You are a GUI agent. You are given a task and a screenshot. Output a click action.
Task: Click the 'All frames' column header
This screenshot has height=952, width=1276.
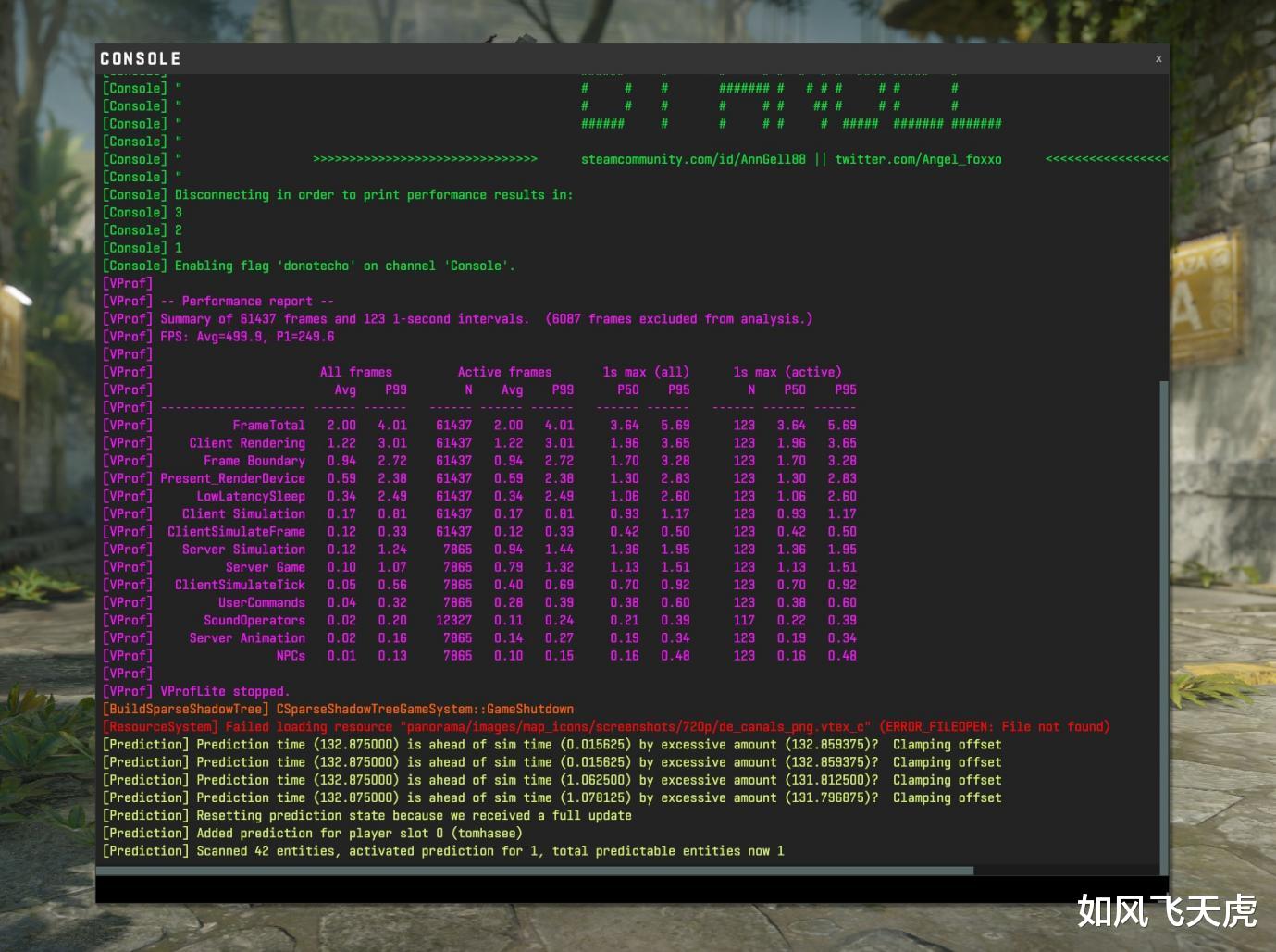[356, 372]
